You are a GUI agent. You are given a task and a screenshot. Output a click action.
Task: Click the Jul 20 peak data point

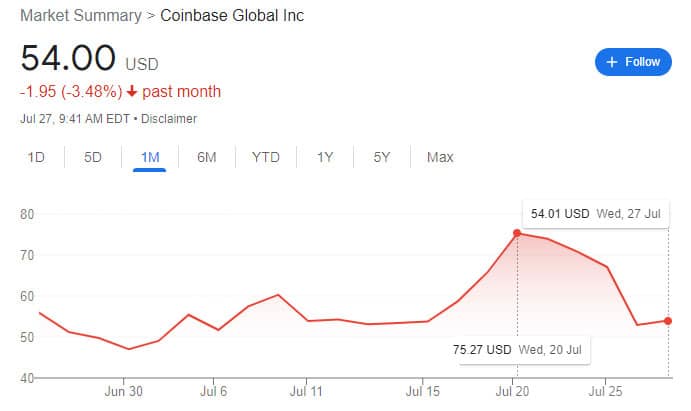517,233
